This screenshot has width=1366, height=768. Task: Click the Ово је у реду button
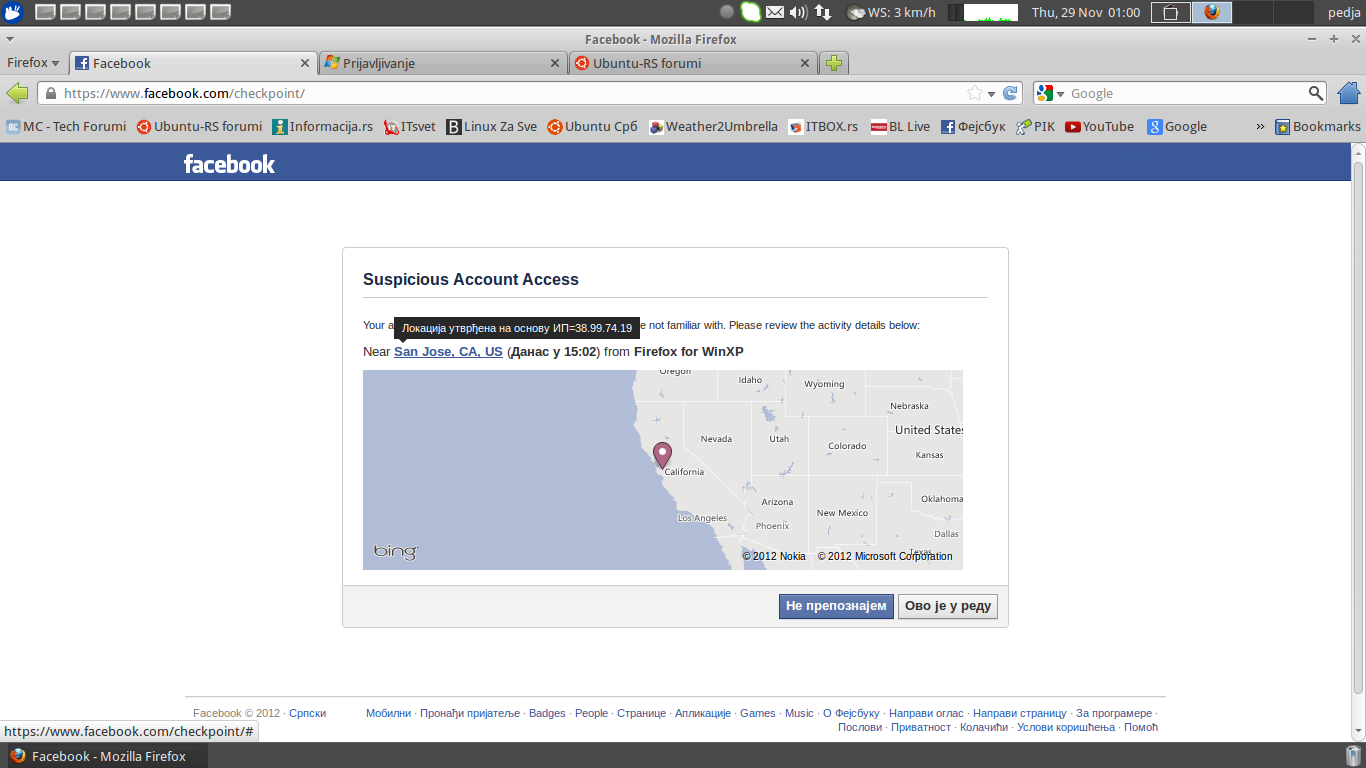pyautogui.click(x=948, y=606)
